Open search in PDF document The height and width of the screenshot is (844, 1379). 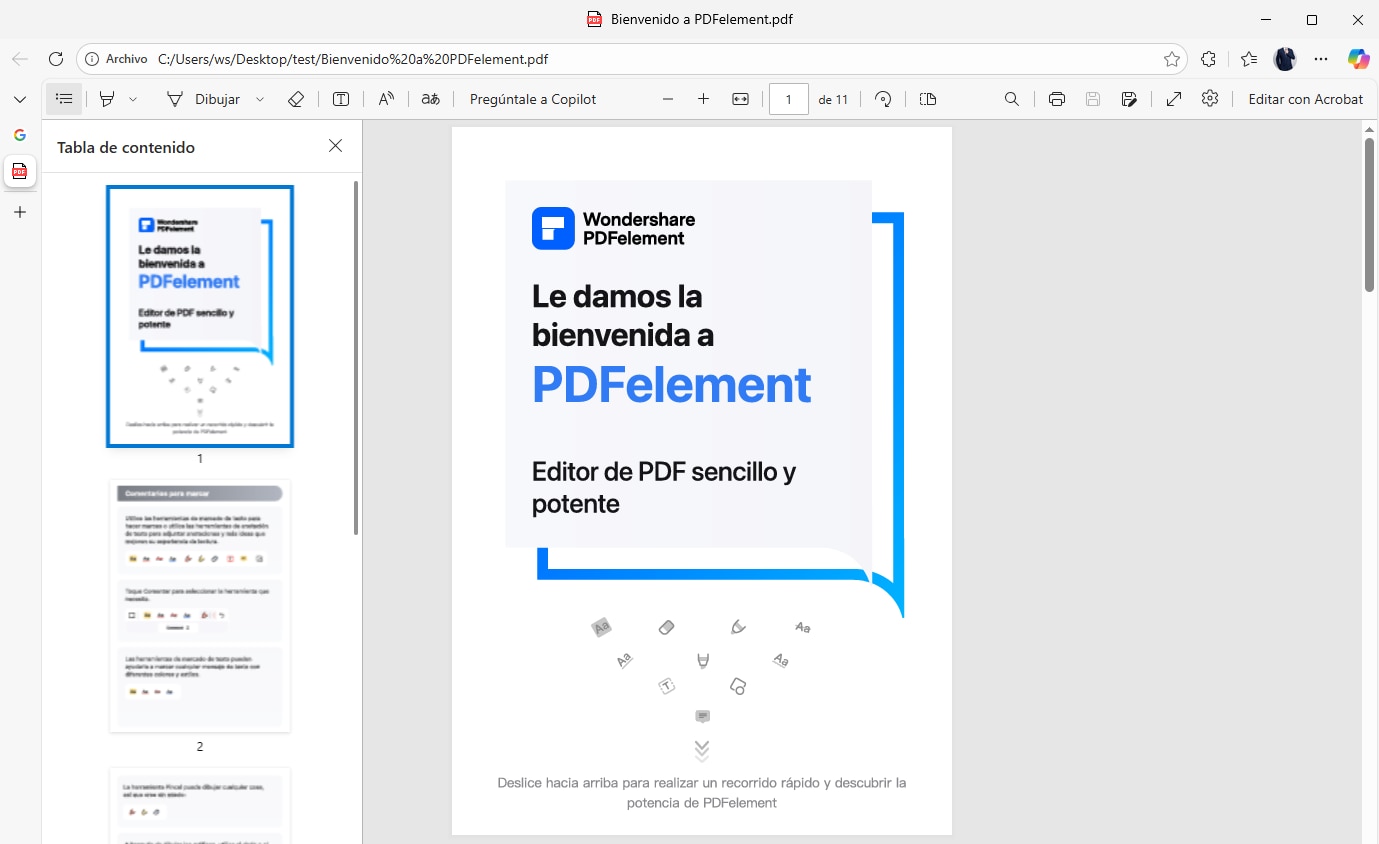click(1012, 99)
